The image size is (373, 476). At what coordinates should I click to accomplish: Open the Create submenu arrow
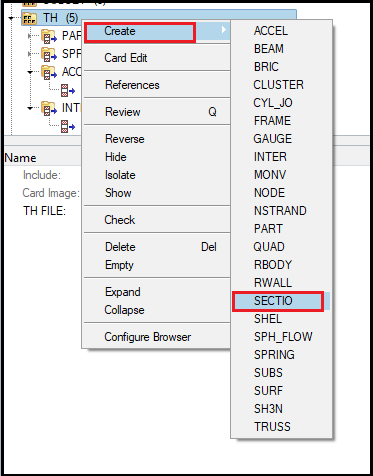224,31
